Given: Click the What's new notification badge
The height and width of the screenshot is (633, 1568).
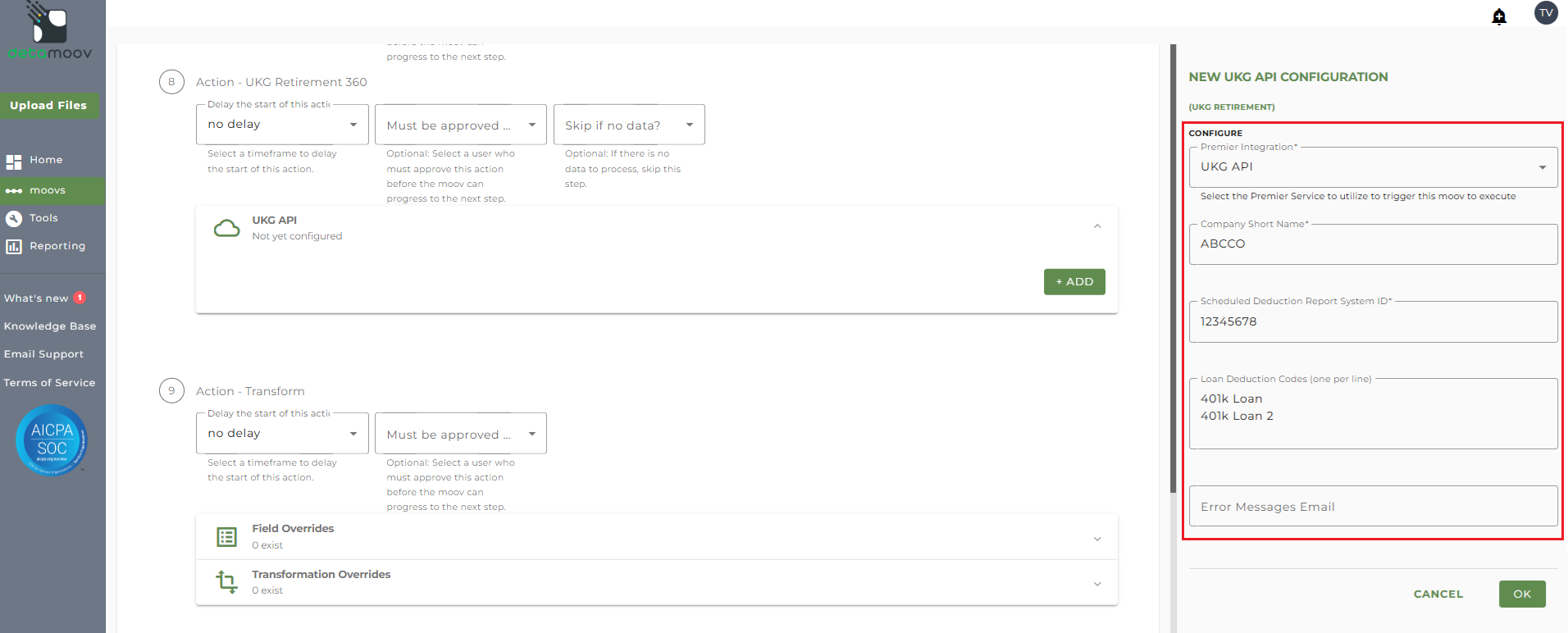Looking at the screenshot, I should tap(80, 298).
